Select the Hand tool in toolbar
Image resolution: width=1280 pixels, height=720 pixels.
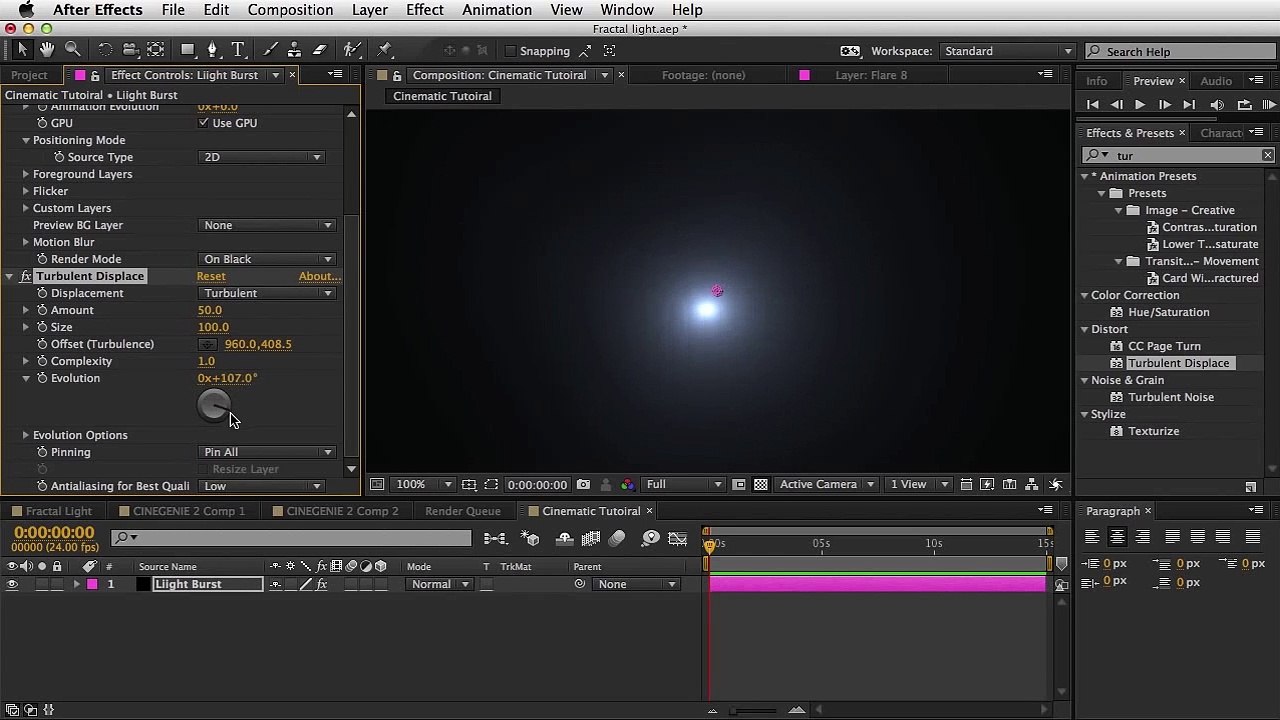tap(47, 50)
